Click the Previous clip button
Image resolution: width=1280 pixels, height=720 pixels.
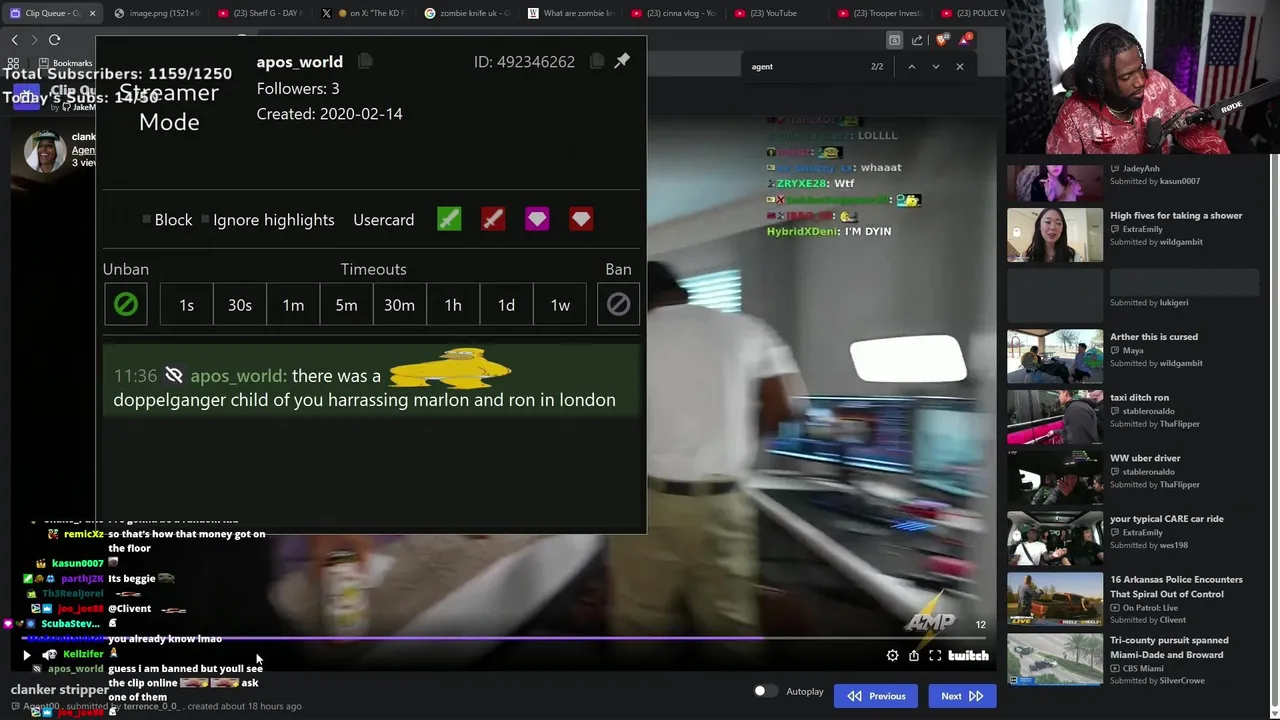pyautogui.click(x=877, y=696)
